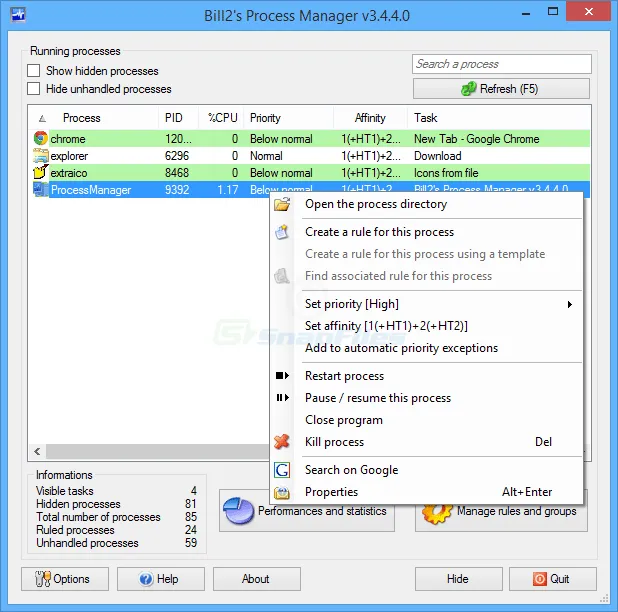
Task: Sort by the %CPU column header
Action: coord(223,118)
